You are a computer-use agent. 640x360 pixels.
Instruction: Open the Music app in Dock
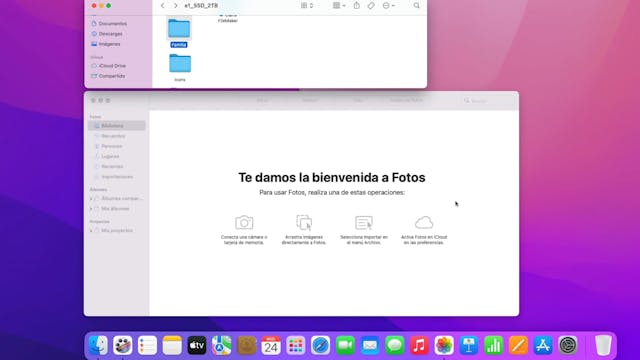coord(419,345)
